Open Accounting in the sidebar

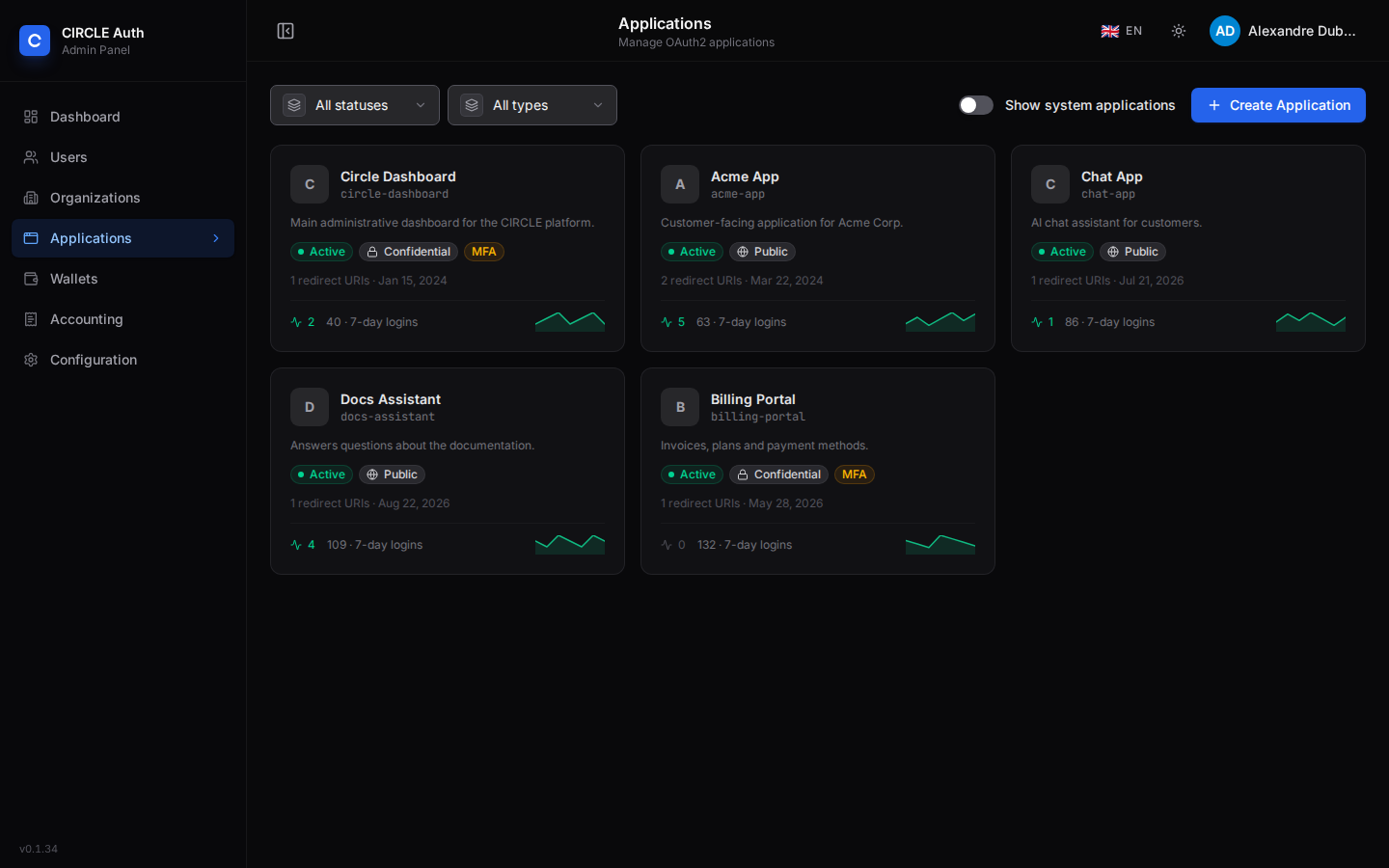coord(123,319)
